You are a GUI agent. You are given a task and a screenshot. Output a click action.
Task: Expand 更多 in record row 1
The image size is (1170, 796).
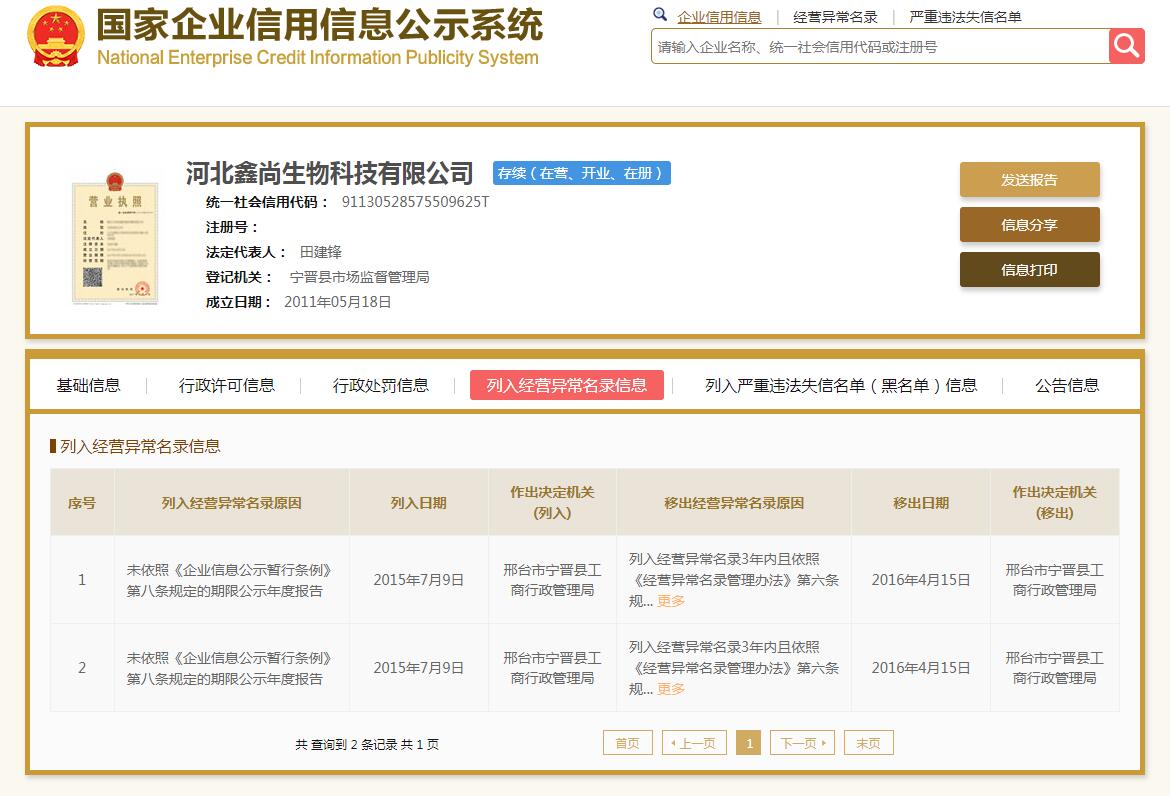(671, 601)
